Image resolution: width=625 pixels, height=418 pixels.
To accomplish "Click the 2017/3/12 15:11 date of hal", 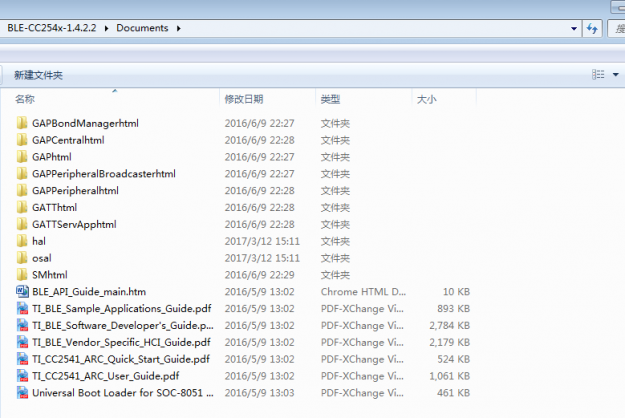I will tap(262, 241).
